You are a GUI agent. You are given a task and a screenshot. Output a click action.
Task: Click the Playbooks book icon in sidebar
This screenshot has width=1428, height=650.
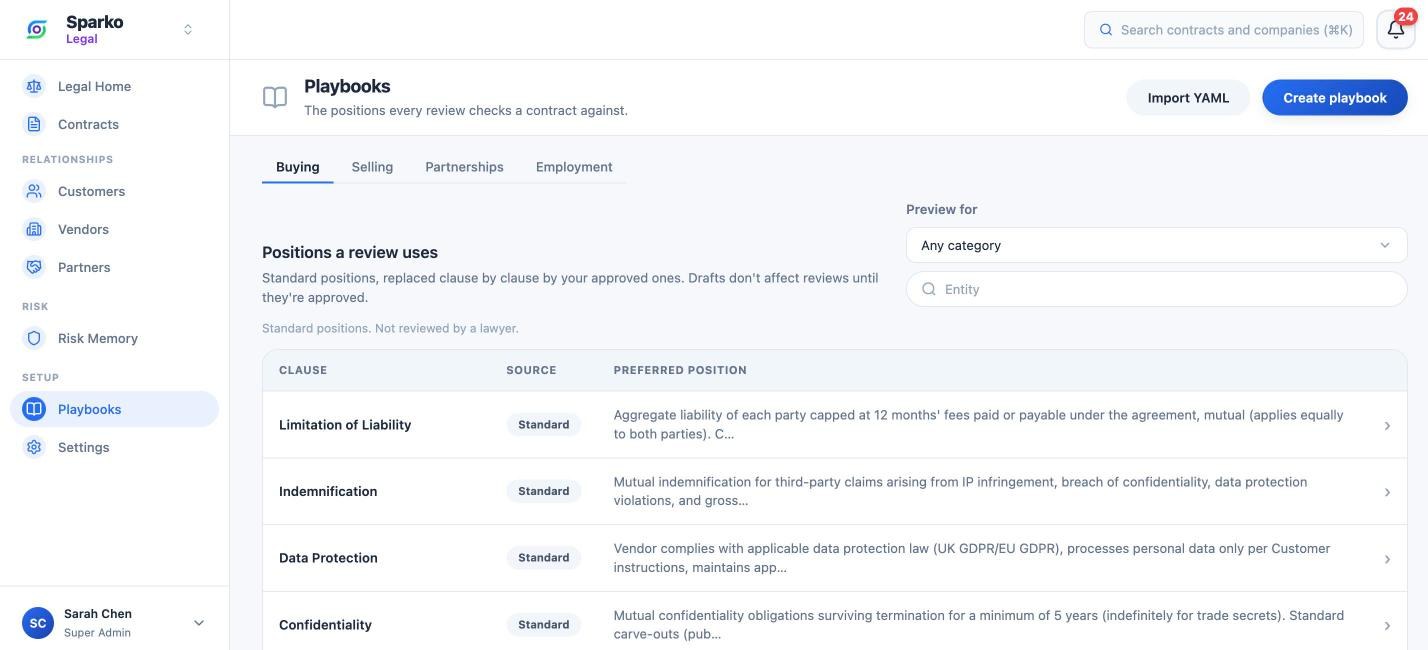(34, 409)
